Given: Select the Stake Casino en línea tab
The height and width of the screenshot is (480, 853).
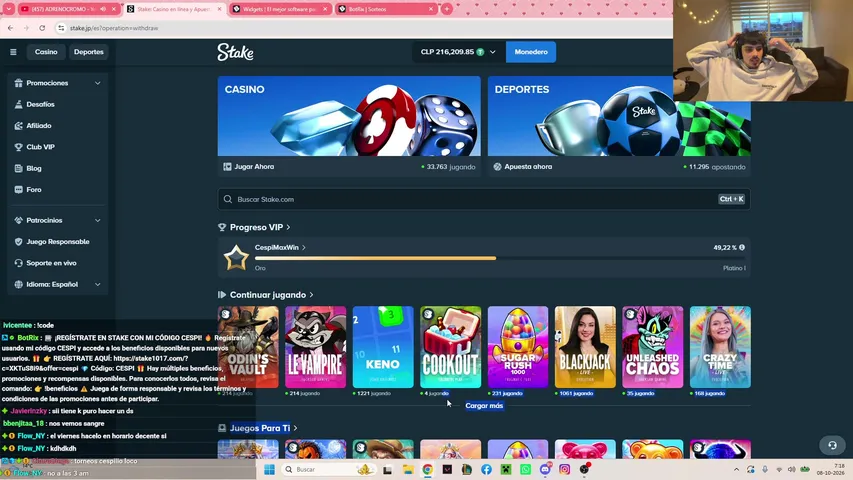Looking at the screenshot, I should click(174, 9).
